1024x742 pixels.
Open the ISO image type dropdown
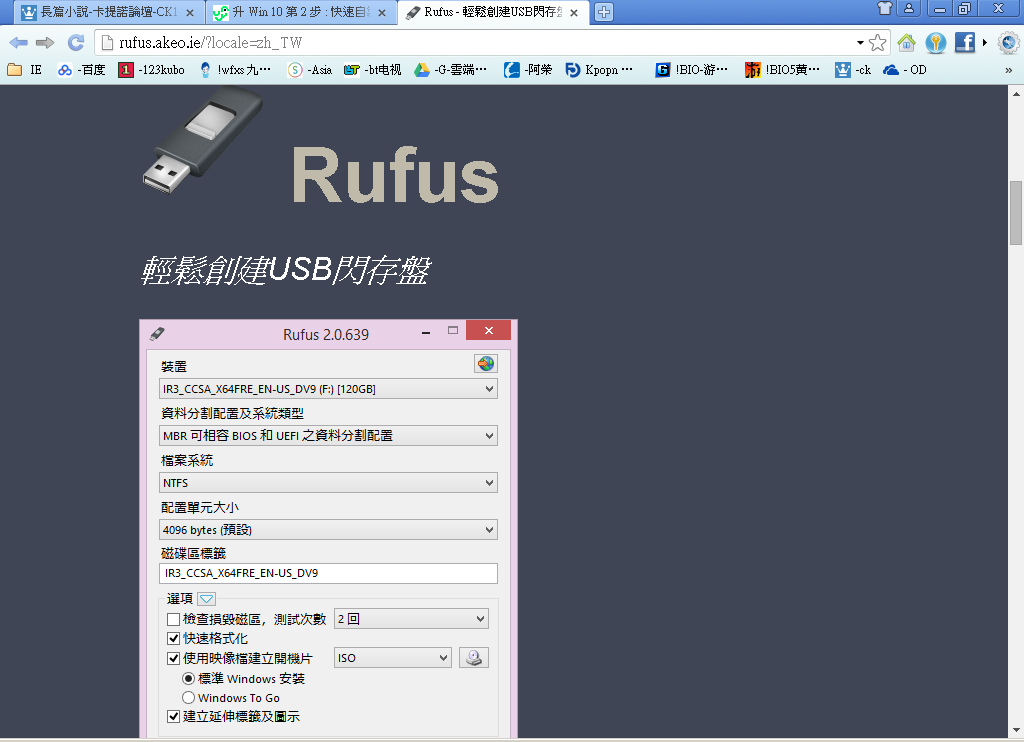coord(393,658)
